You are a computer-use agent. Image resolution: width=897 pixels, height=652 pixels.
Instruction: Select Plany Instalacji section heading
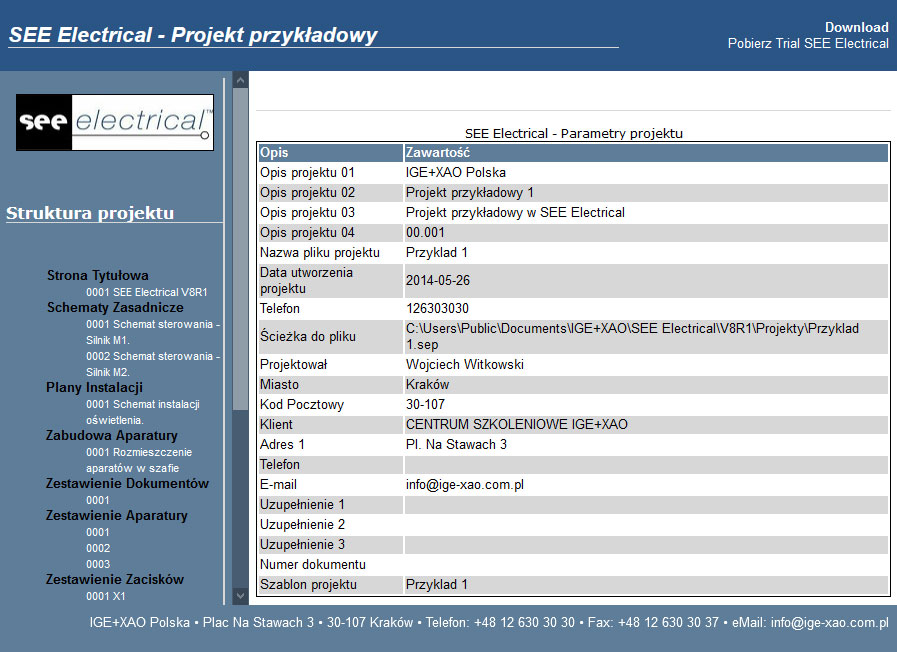click(x=94, y=388)
